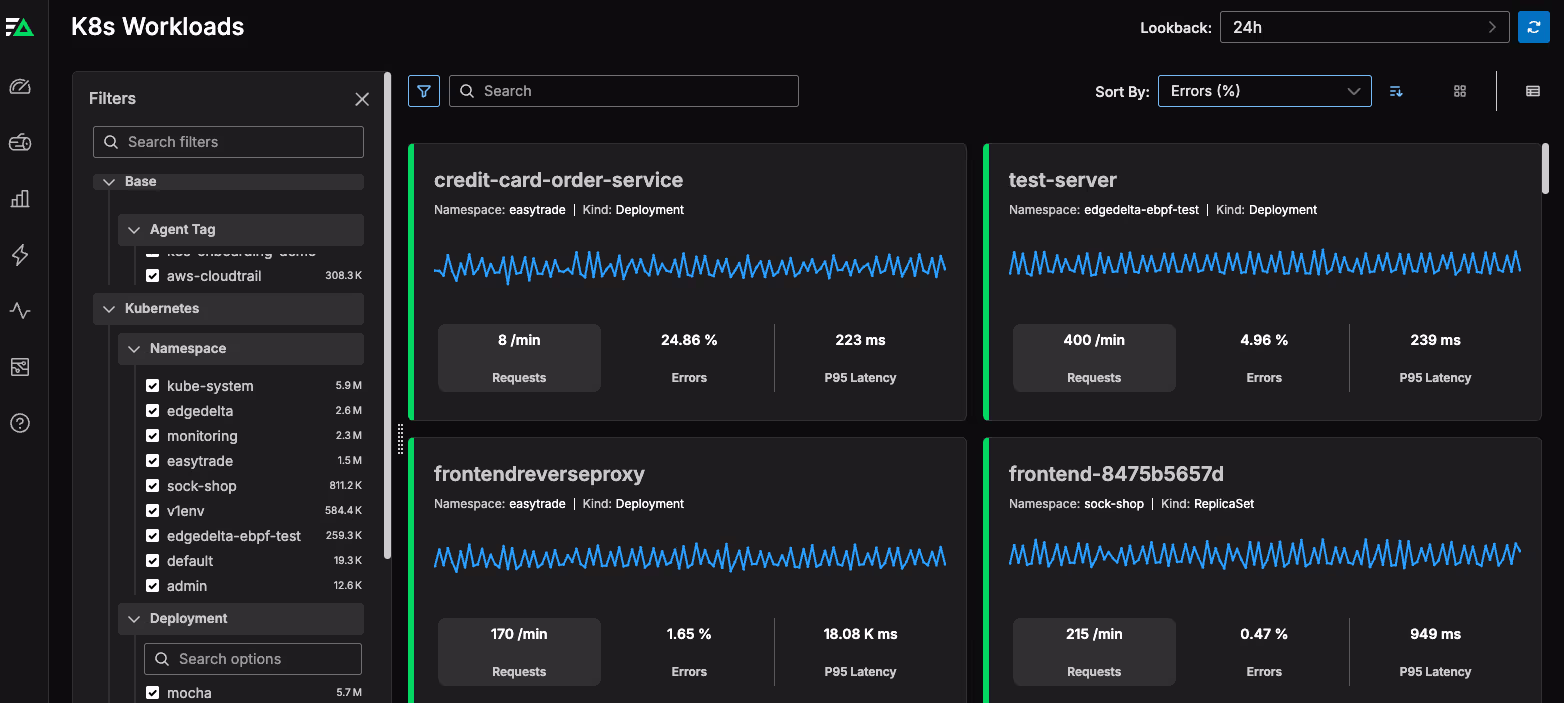Switch to grid view icon
Screen dimensions: 1564x703
pos(1460,91)
